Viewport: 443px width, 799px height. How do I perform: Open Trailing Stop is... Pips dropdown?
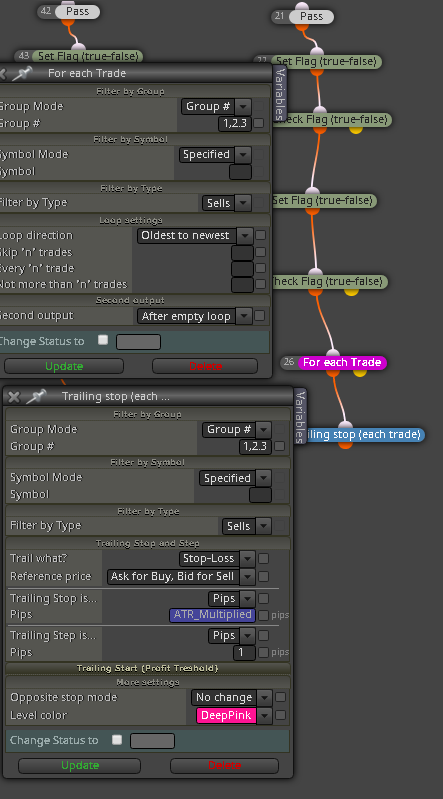(x=247, y=598)
